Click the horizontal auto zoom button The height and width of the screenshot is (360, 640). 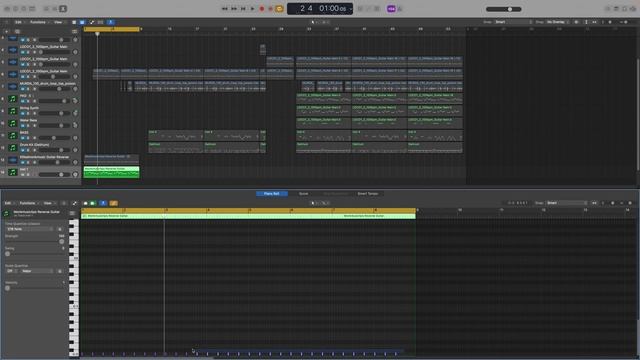pyautogui.click(x=595, y=22)
